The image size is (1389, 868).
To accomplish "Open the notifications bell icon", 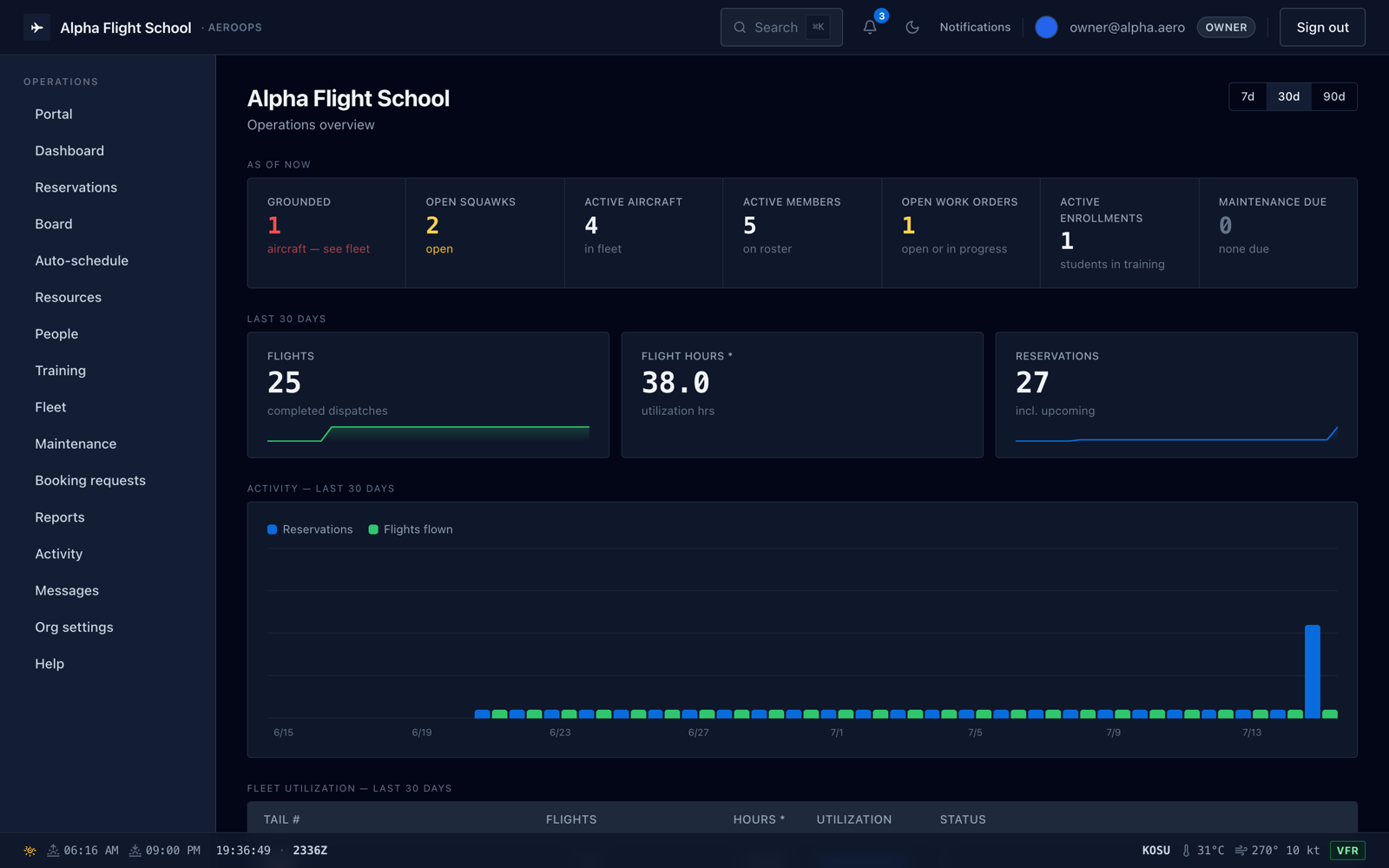I will (x=870, y=28).
